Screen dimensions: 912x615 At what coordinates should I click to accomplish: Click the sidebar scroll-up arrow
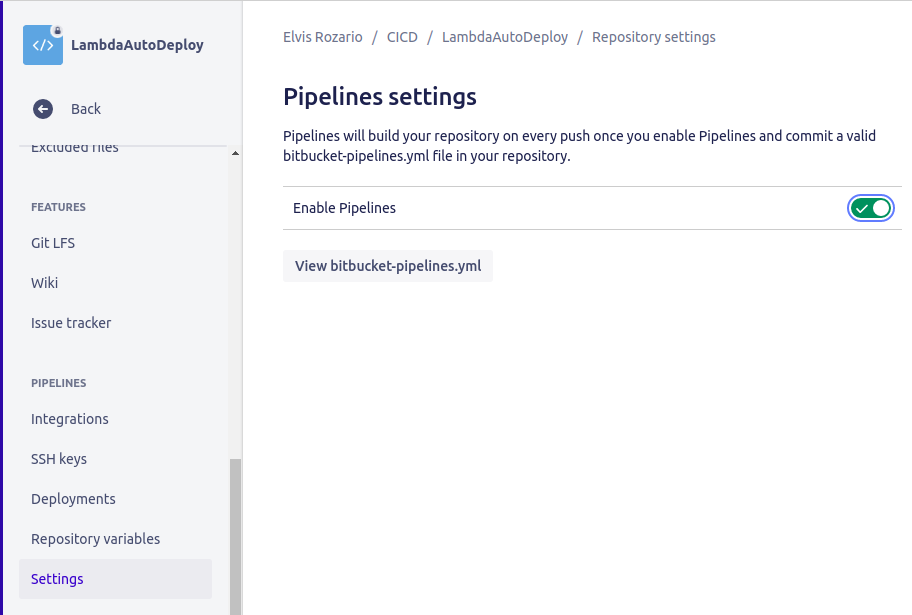point(235,154)
